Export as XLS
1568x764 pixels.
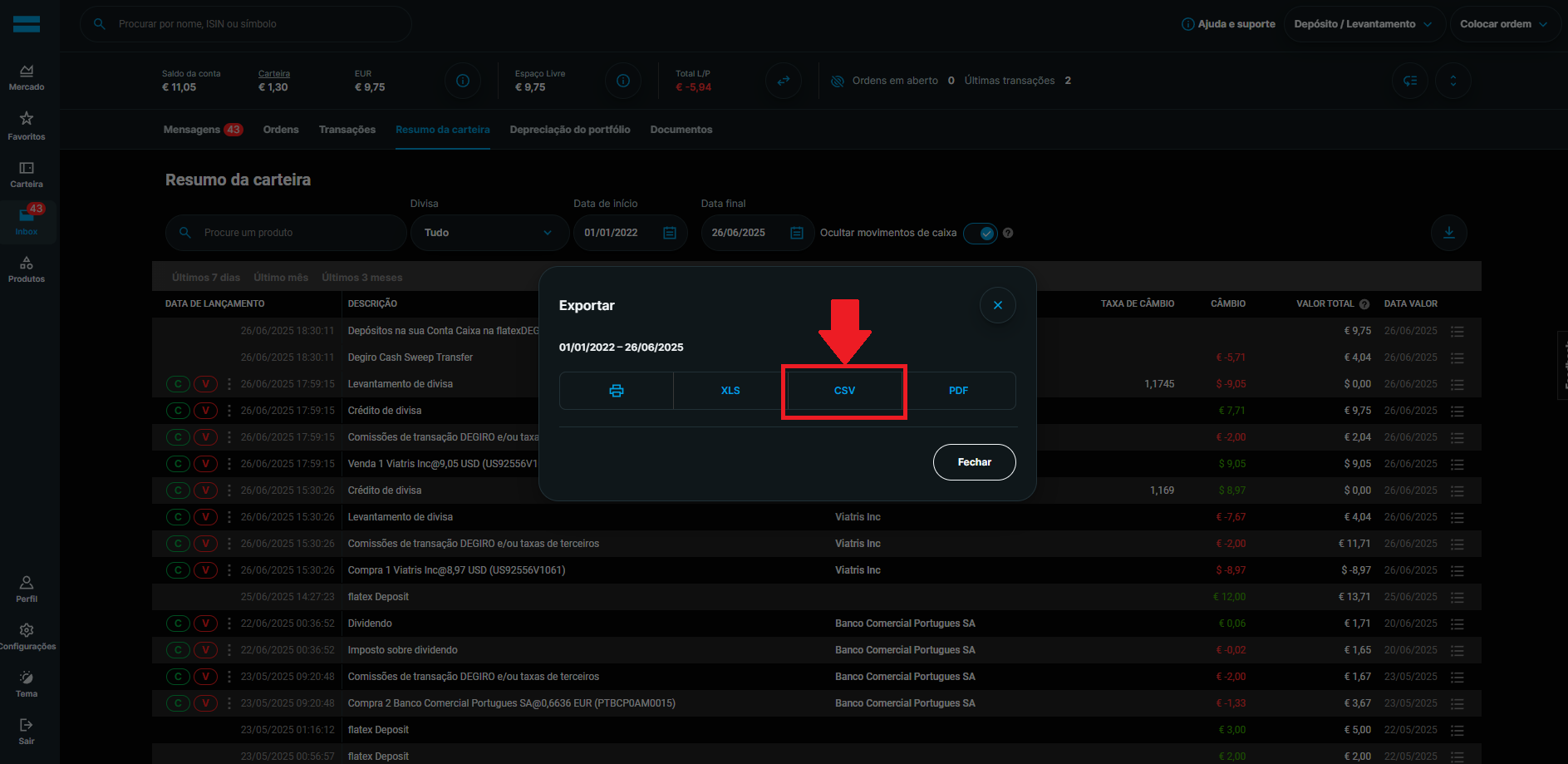click(730, 391)
